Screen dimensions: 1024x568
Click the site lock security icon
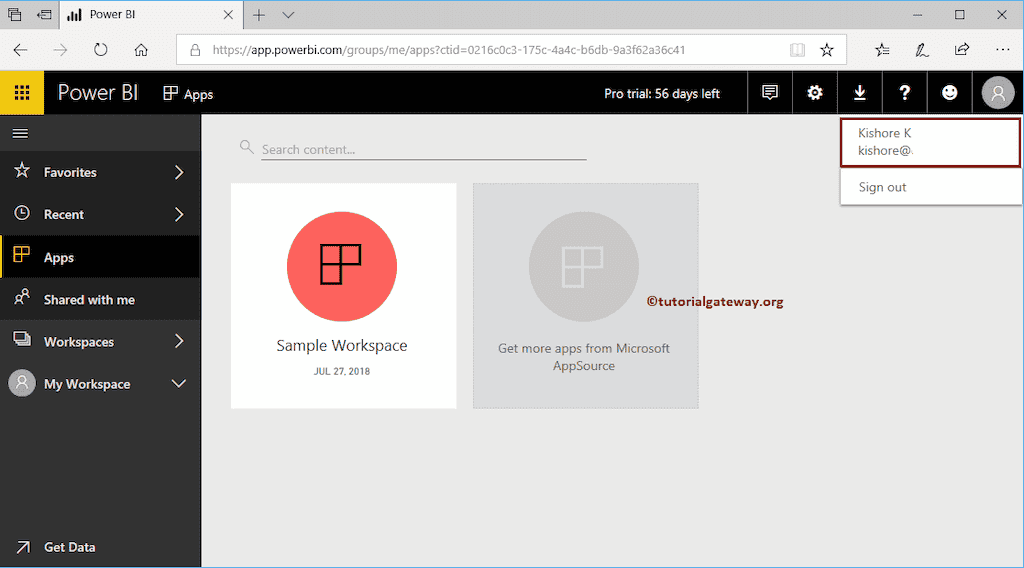point(195,50)
